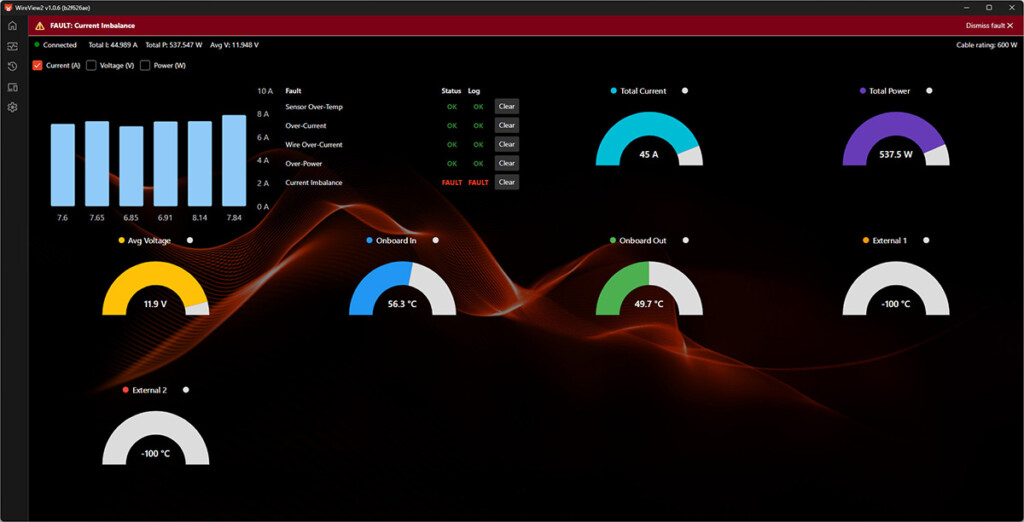The image size is (1024, 522).
Task: Toggle the white dot beside Total Current
Action: tap(684, 91)
